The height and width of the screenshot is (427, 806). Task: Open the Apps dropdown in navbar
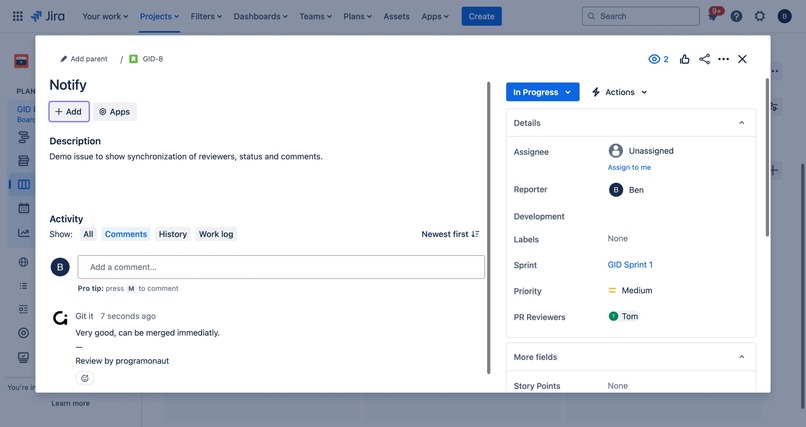click(435, 16)
